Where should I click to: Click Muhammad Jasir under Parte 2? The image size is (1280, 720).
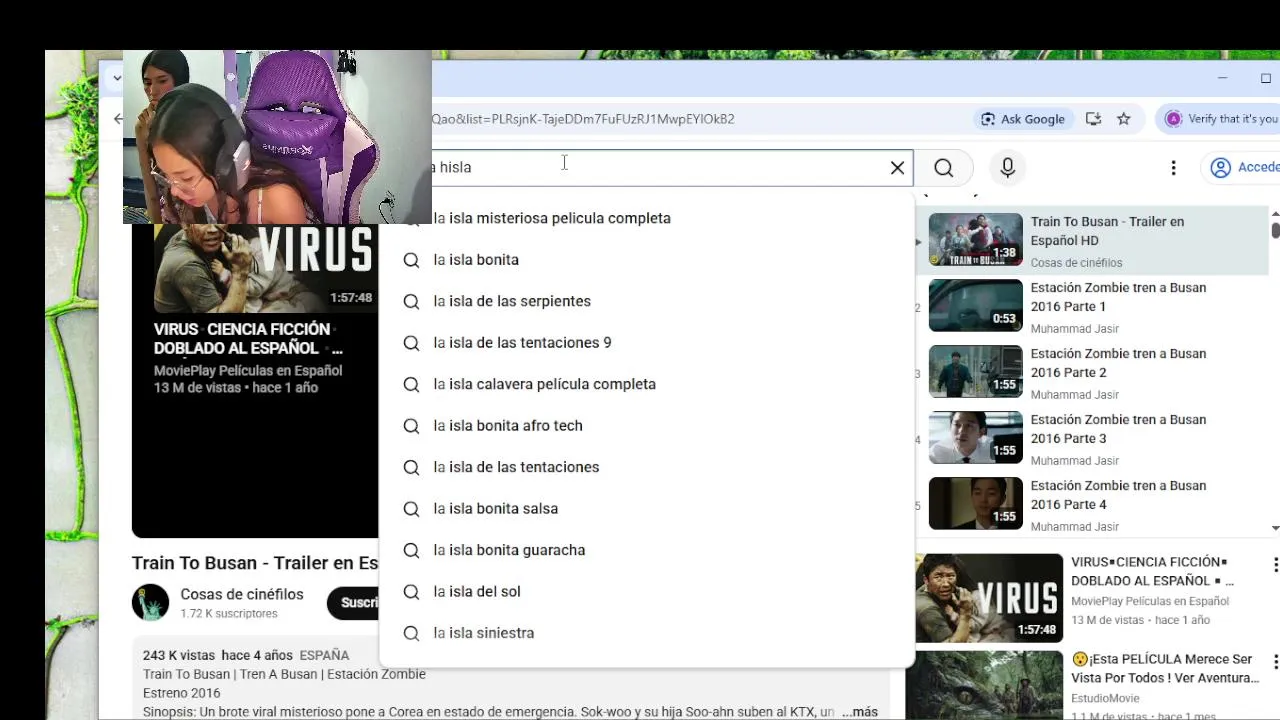pos(1075,395)
